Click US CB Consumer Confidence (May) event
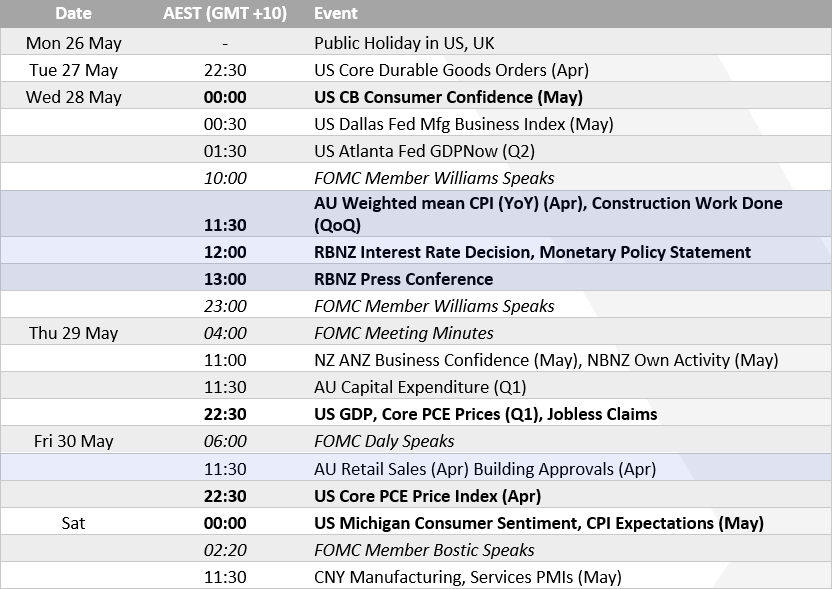832x589 pixels. 448,97
